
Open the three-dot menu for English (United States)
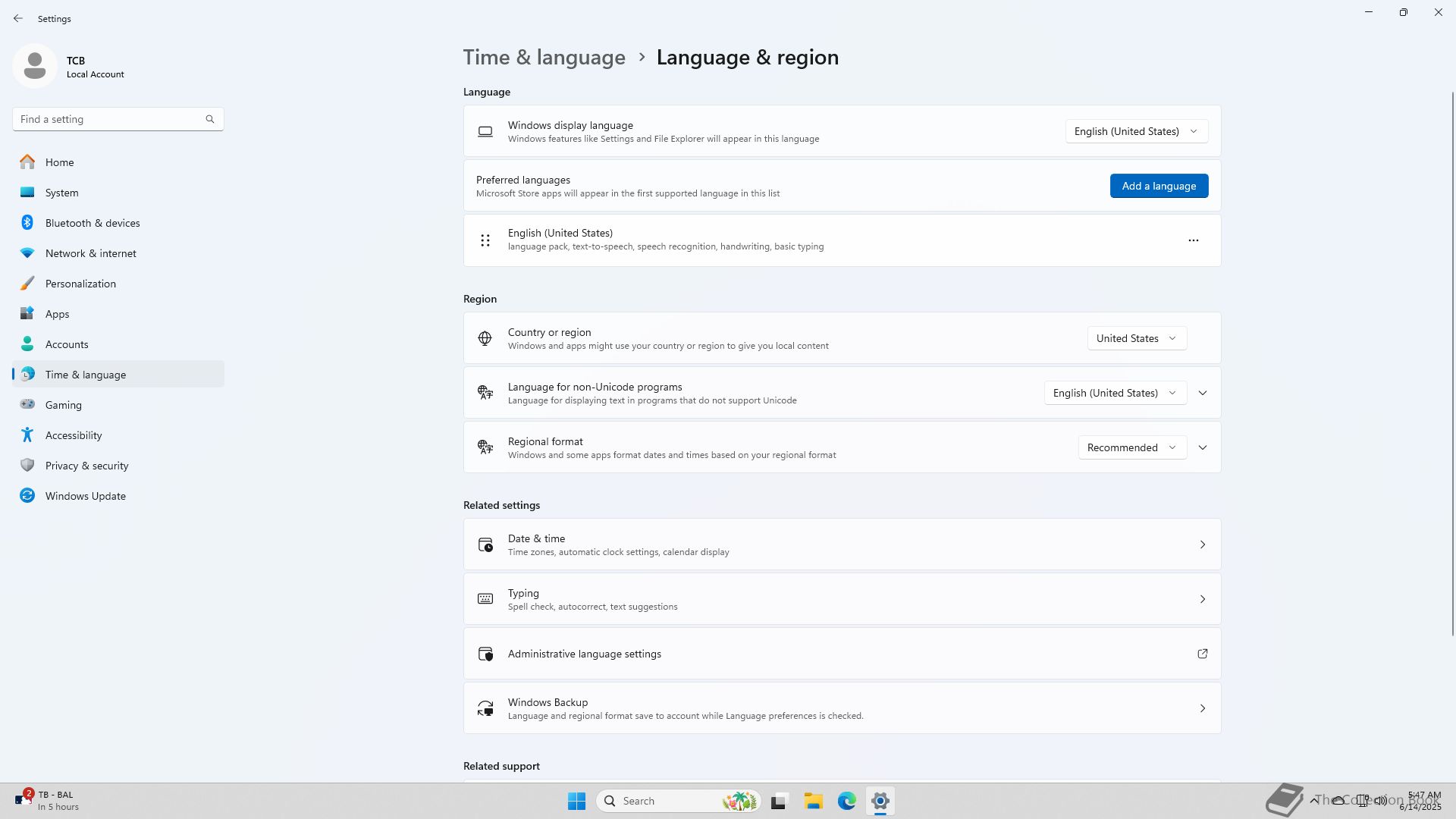[x=1193, y=240]
